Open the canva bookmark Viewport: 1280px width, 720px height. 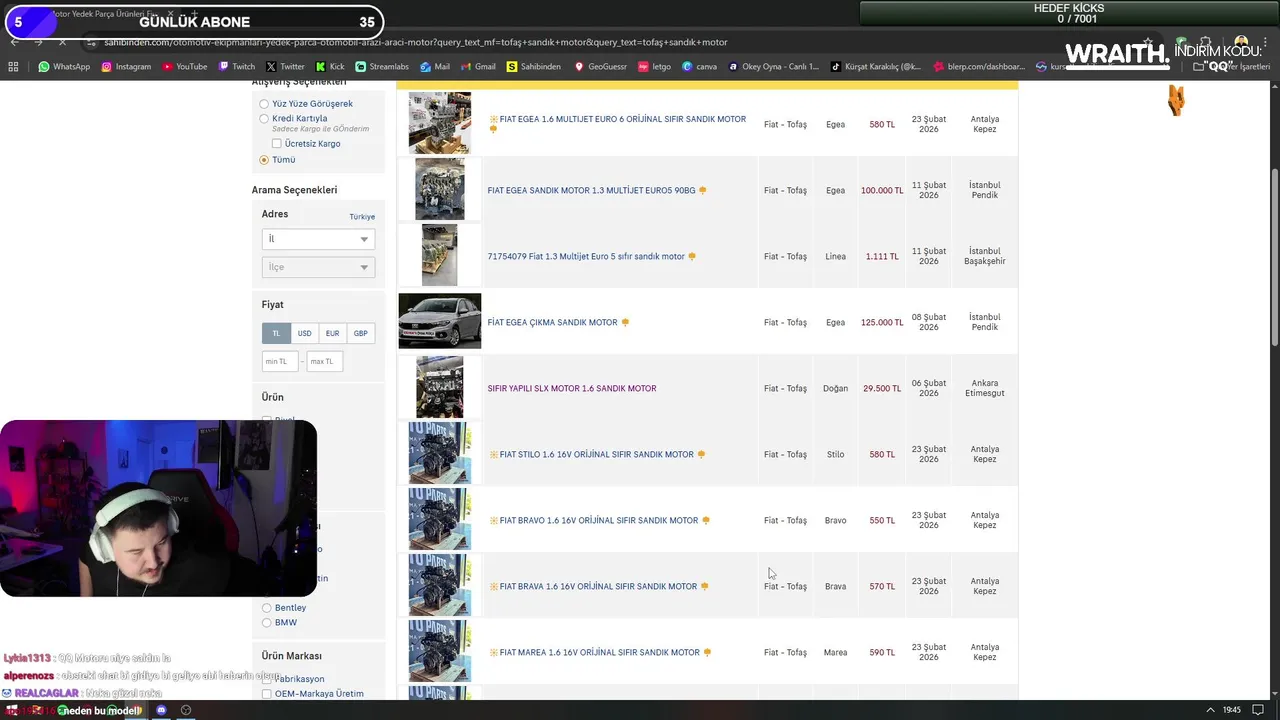[699, 67]
